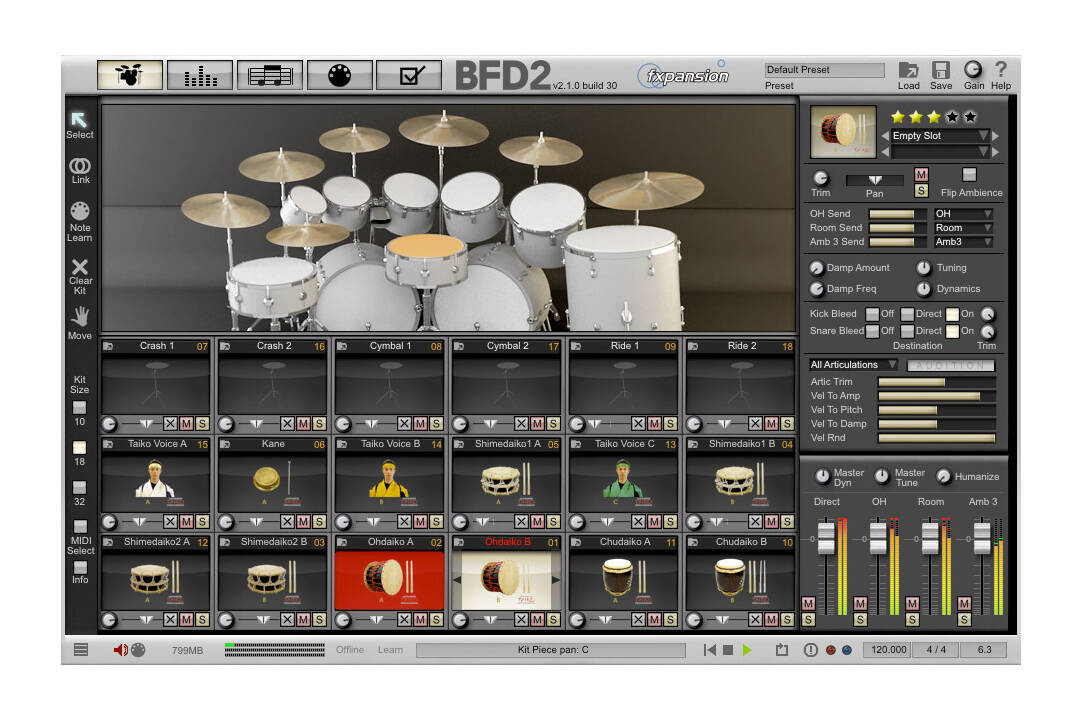
Task: Switch to the Mixer page tab
Action: [x=200, y=74]
